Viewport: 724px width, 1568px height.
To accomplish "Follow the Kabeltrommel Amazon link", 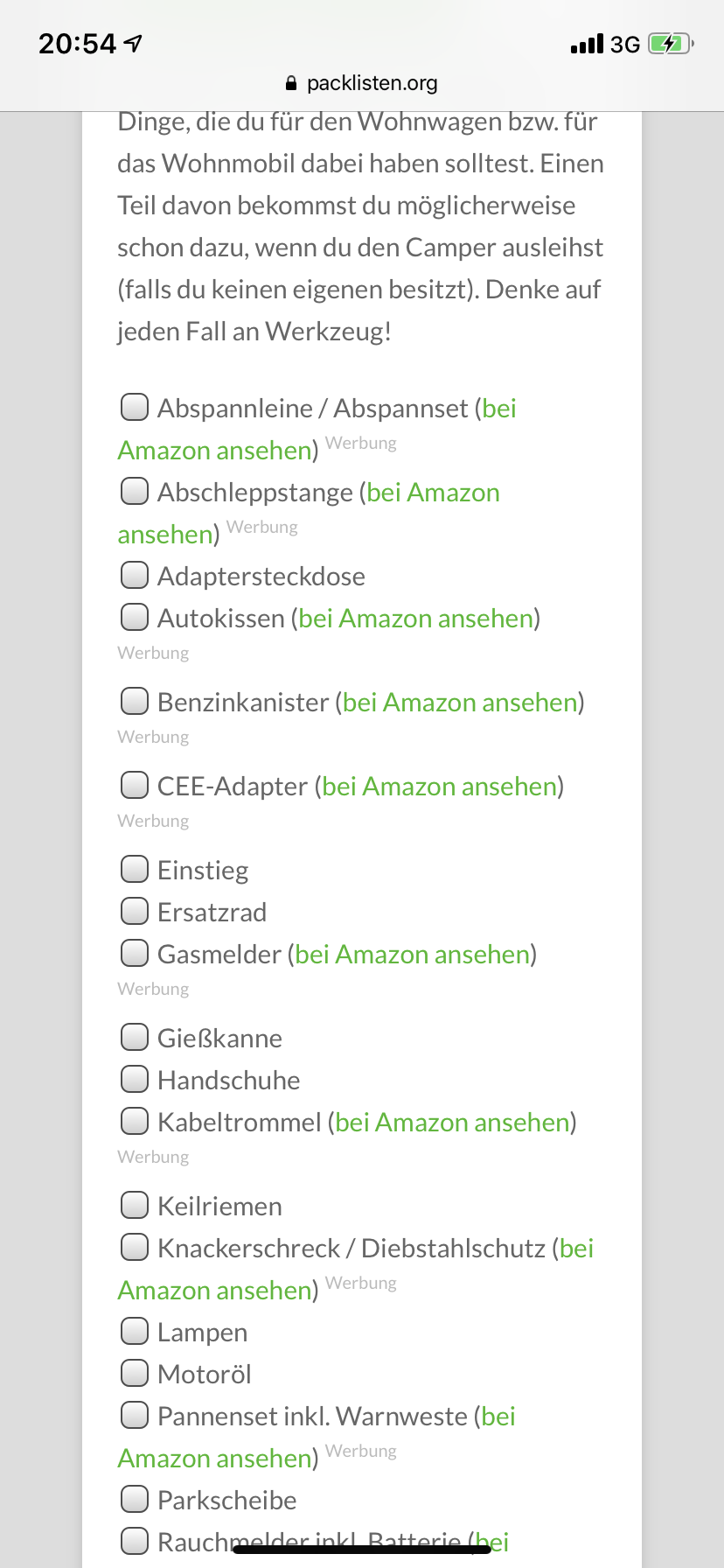I will point(452,1123).
